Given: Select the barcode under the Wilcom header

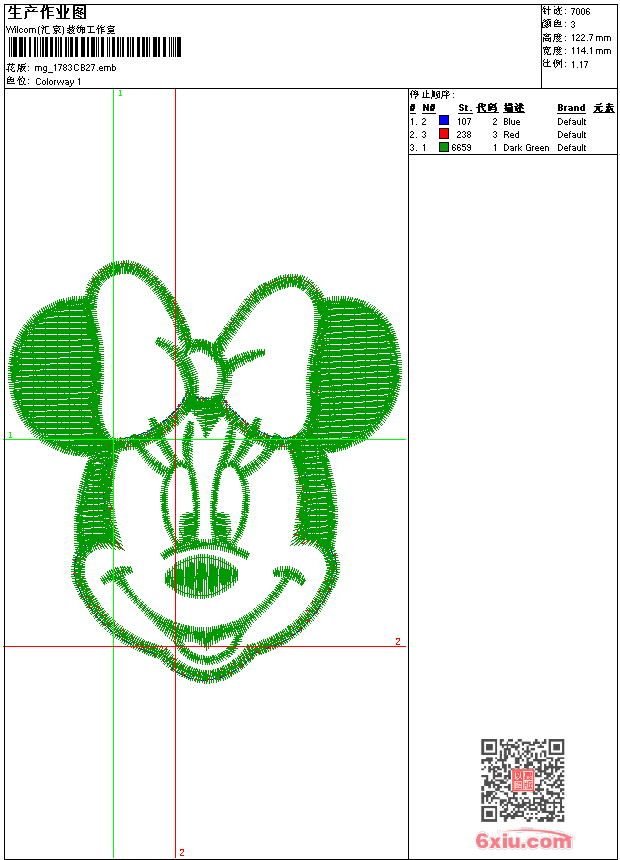Looking at the screenshot, I should (94, 48).
